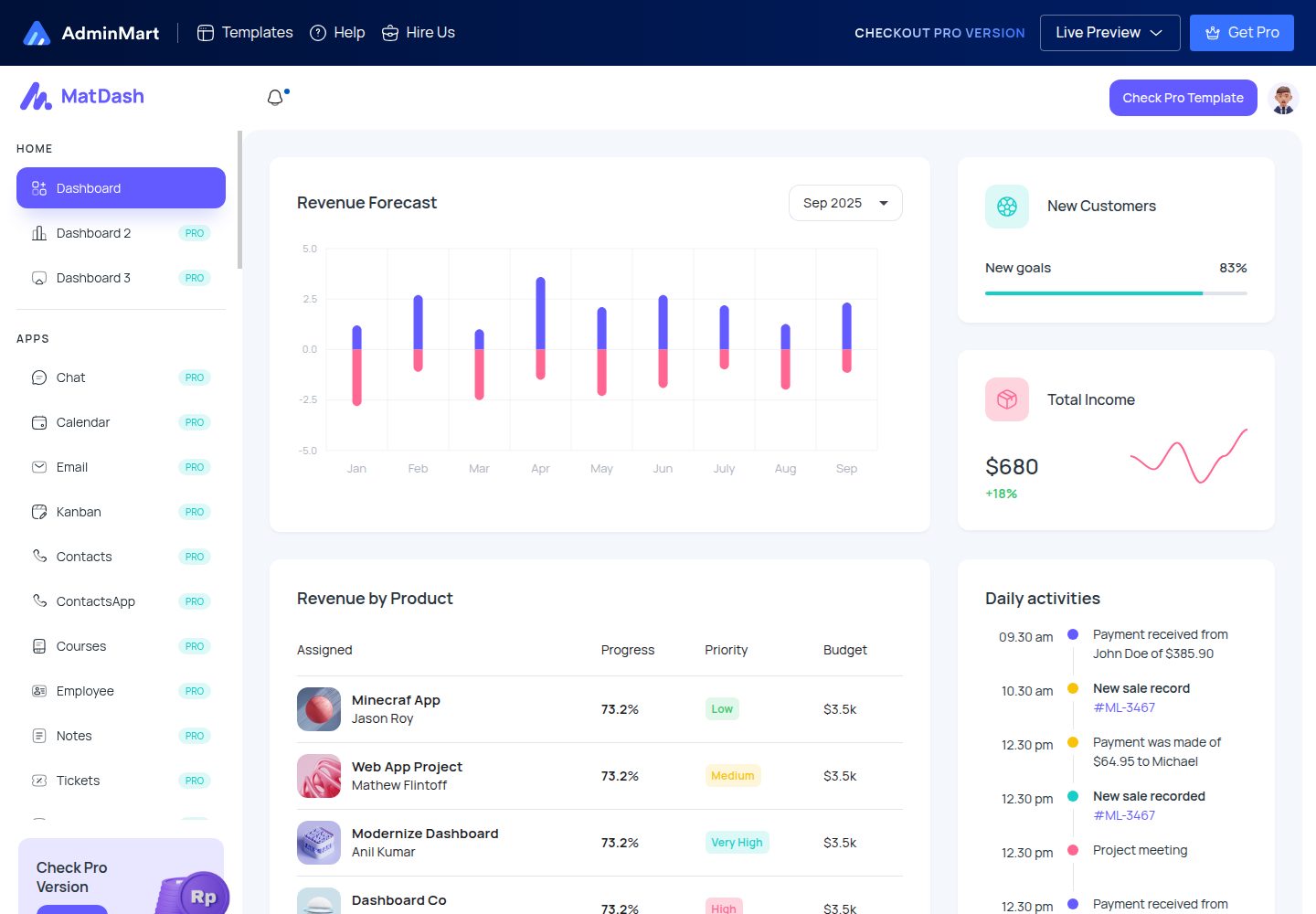Click the Total Income box icon
This screenshot has height=914, width=1316.
coord(1007,399)
